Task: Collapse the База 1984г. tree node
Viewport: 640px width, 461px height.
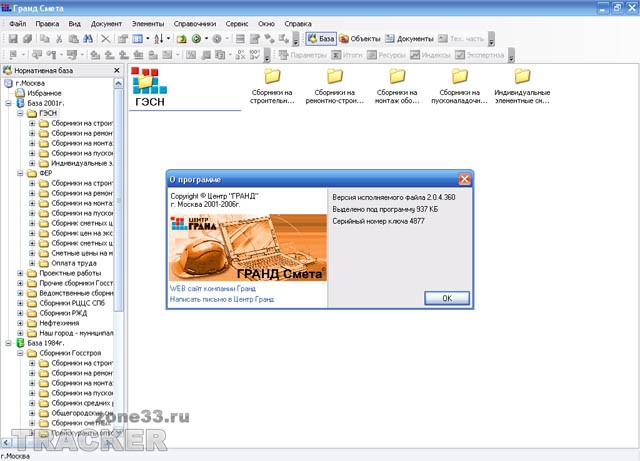Action: [x=8, y=343]
